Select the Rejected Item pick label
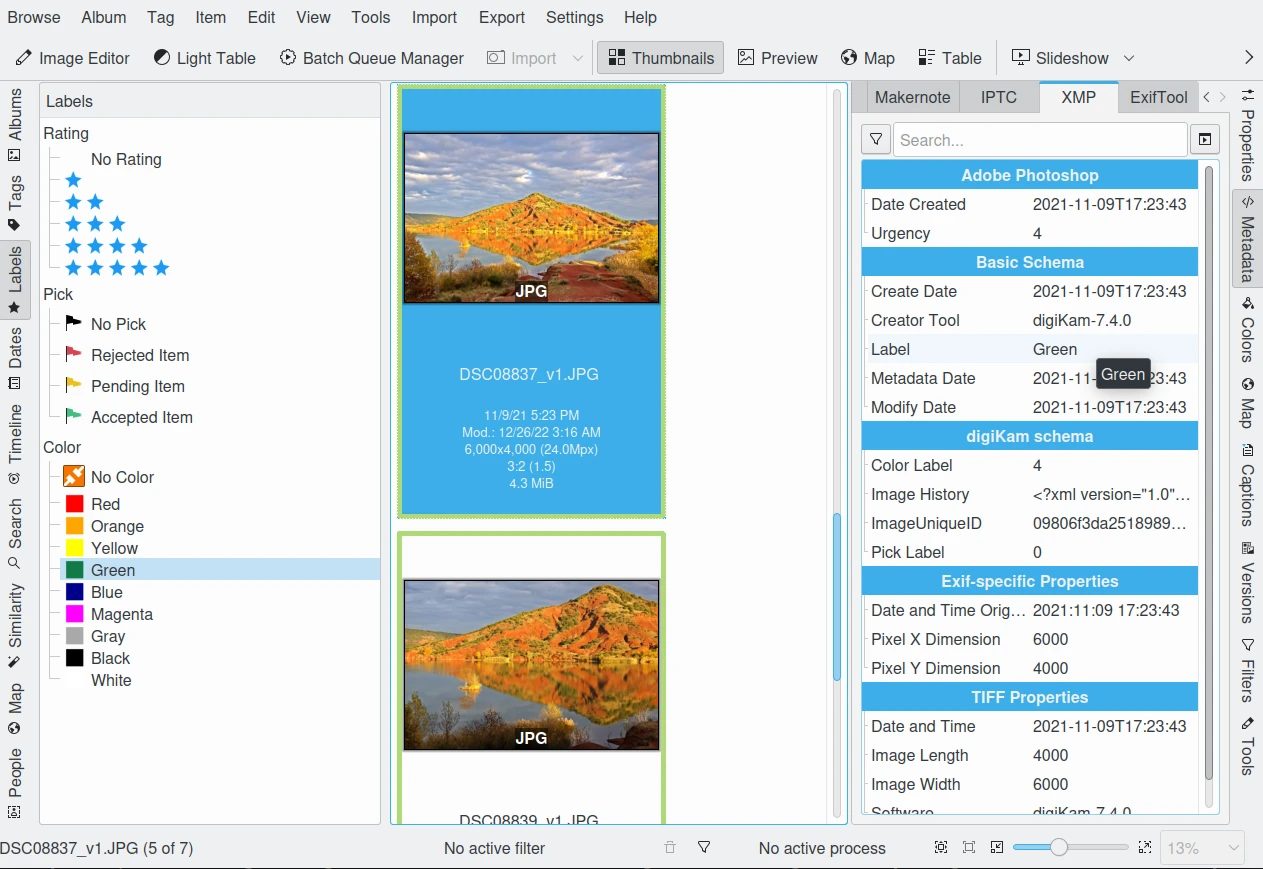The image size is (1263, 869). [x=139, y=355]
